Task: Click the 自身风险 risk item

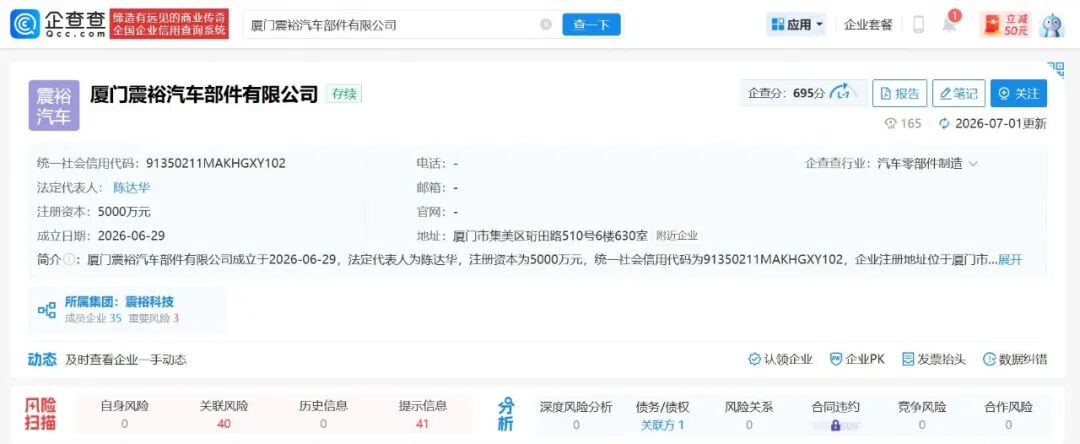Action: [x=125, y=414]
